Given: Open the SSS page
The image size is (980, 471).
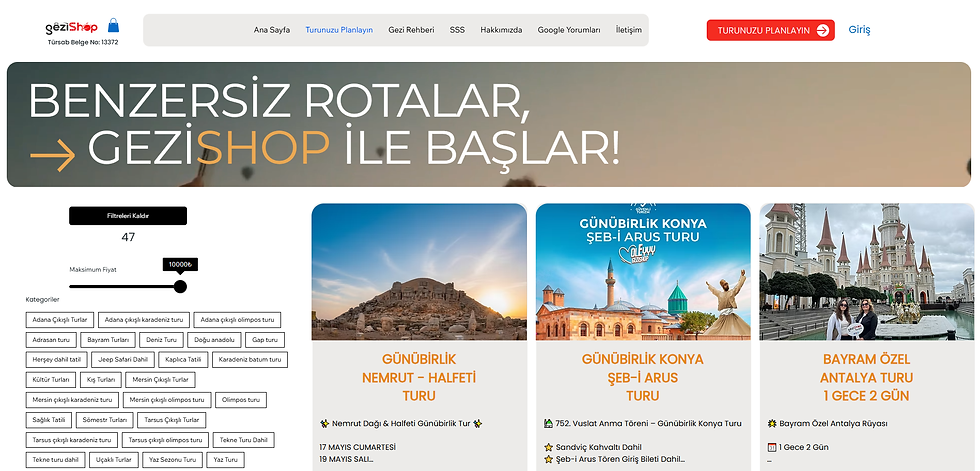Looking at the screenshot, I should [x=457, y=30].
